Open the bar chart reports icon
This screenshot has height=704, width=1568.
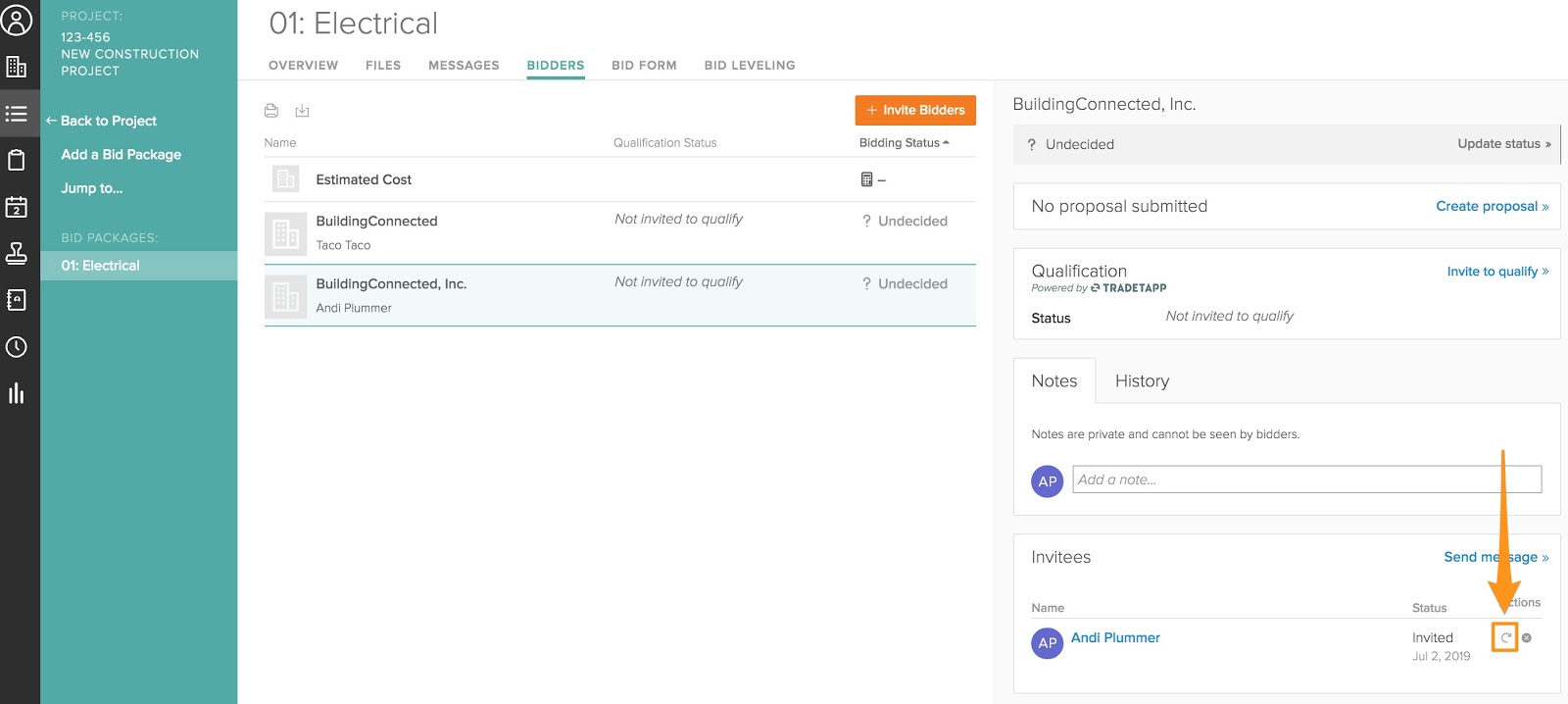pos(17,393)
